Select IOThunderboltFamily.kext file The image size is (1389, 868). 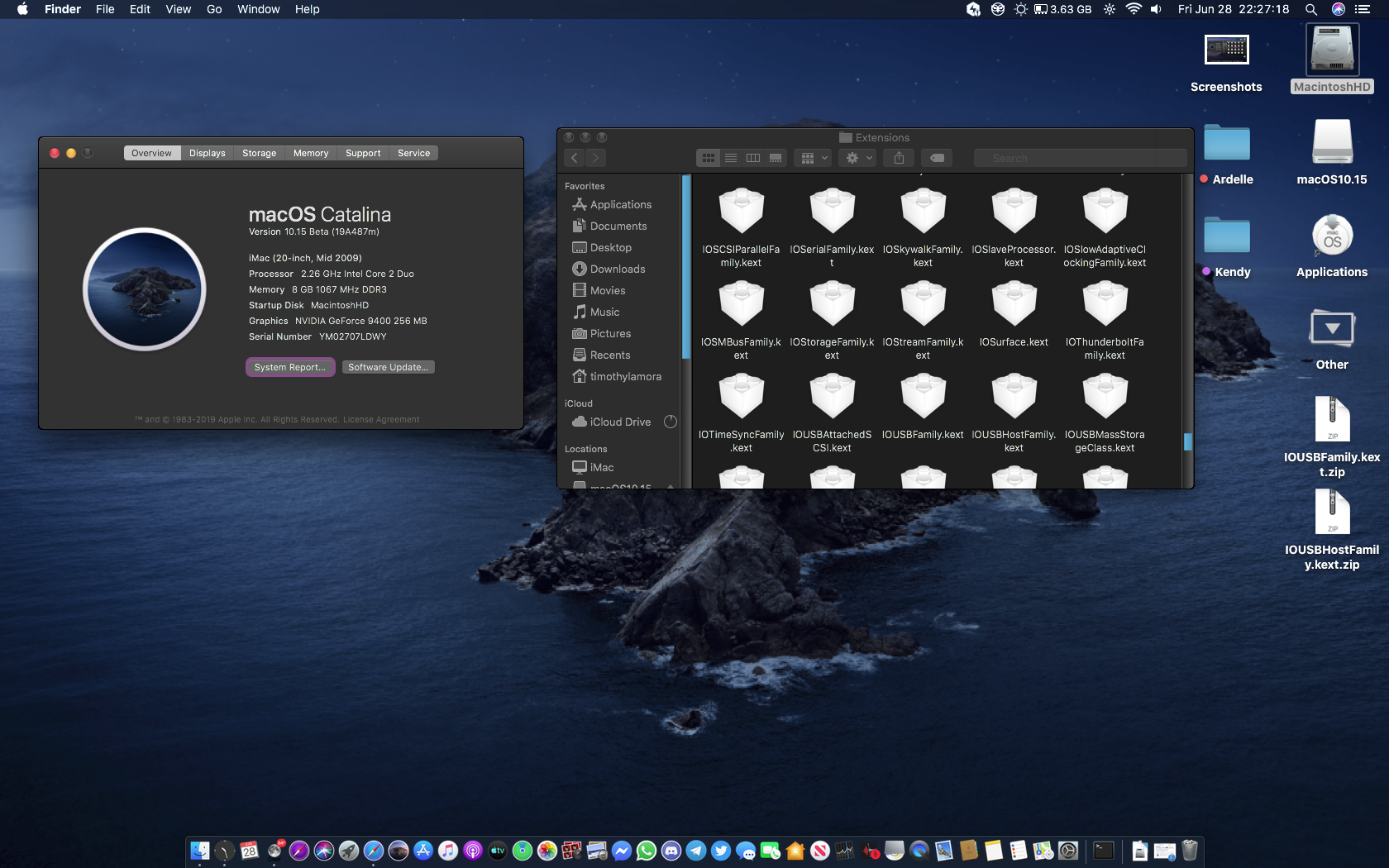tap(1105, 320)
